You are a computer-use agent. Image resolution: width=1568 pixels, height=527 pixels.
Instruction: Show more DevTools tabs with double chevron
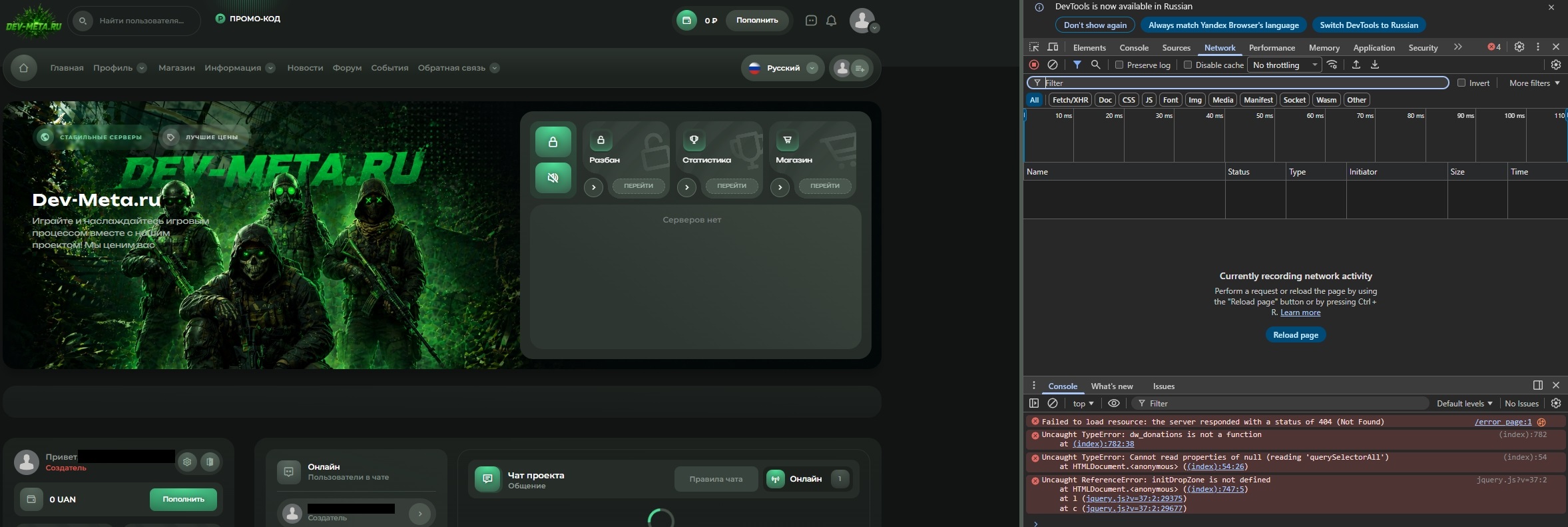[1458, 47]
